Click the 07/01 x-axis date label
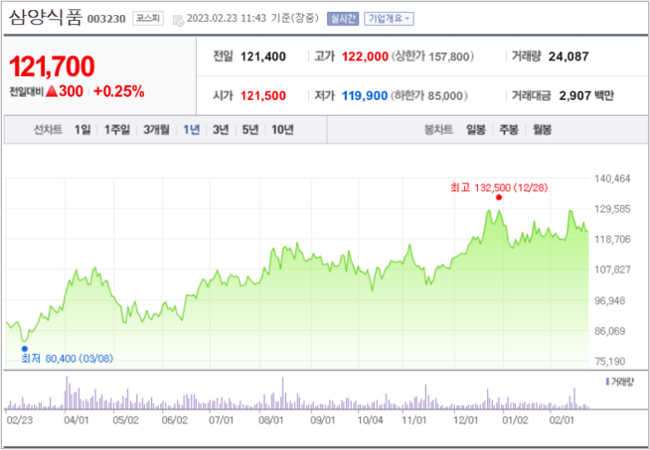Screen dimensions: 650x450 coord(221,420)
